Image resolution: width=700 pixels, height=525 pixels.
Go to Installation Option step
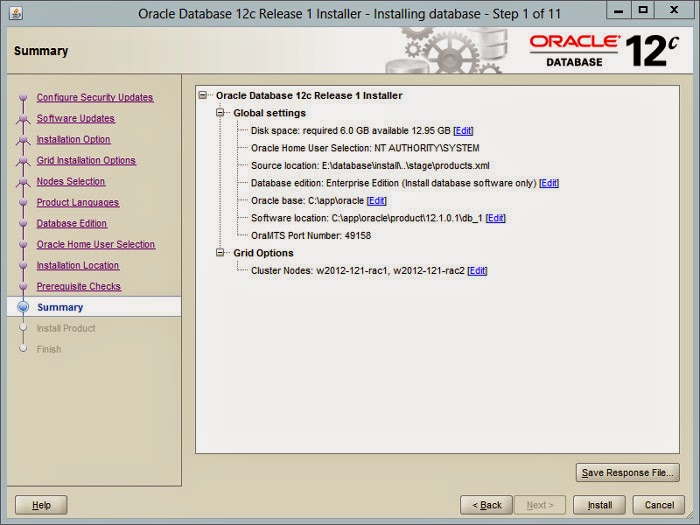pos(73,139)
